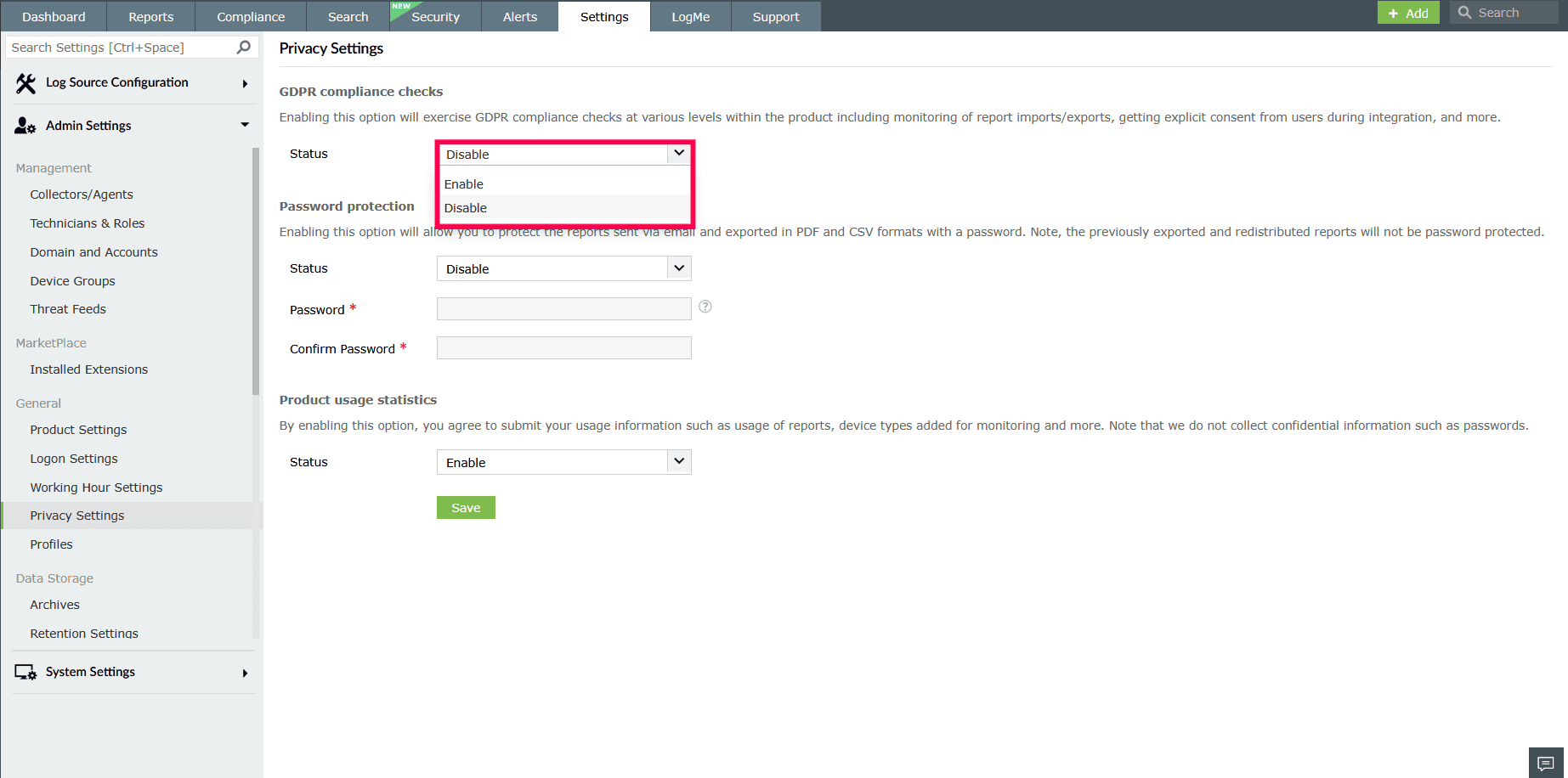The image size is (1568, 778).
Task: Select Threat Feeds in the sidebar
Action: [x=67, y=309]
